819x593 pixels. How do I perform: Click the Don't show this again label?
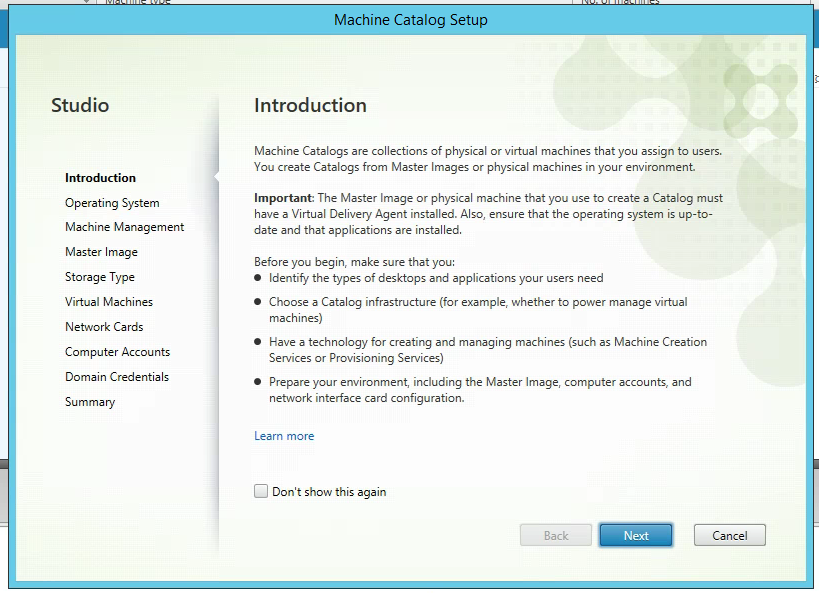[x=328, y=492]
